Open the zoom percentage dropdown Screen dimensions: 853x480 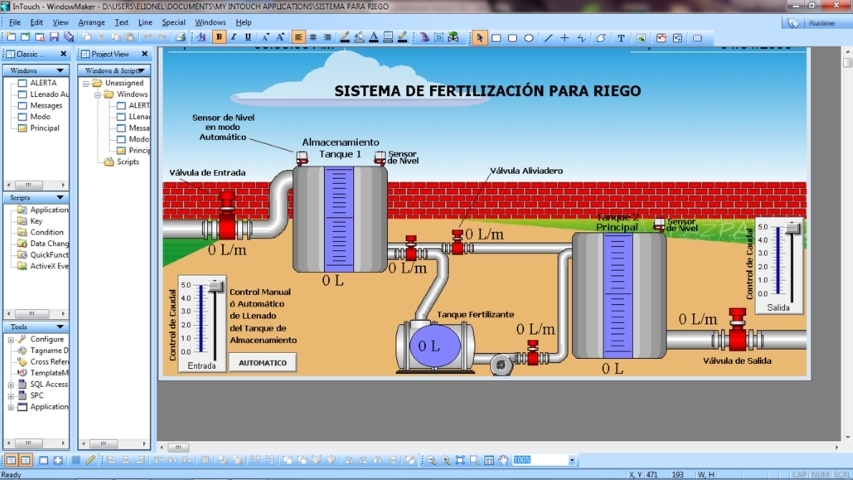point(572,460)
